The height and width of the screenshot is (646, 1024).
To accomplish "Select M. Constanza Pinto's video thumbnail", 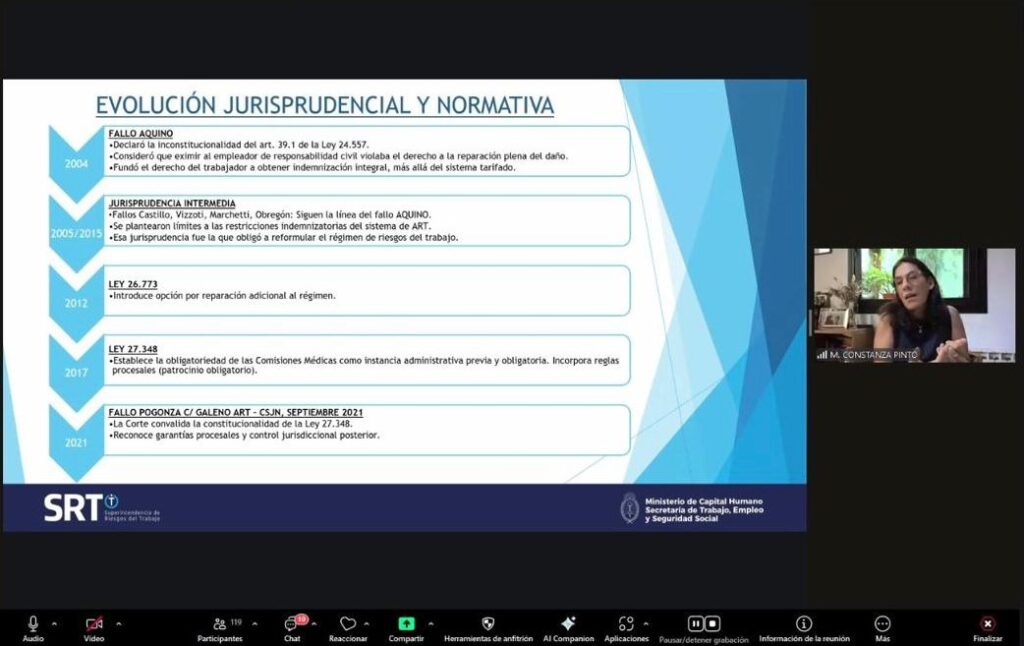I will 913,304.
